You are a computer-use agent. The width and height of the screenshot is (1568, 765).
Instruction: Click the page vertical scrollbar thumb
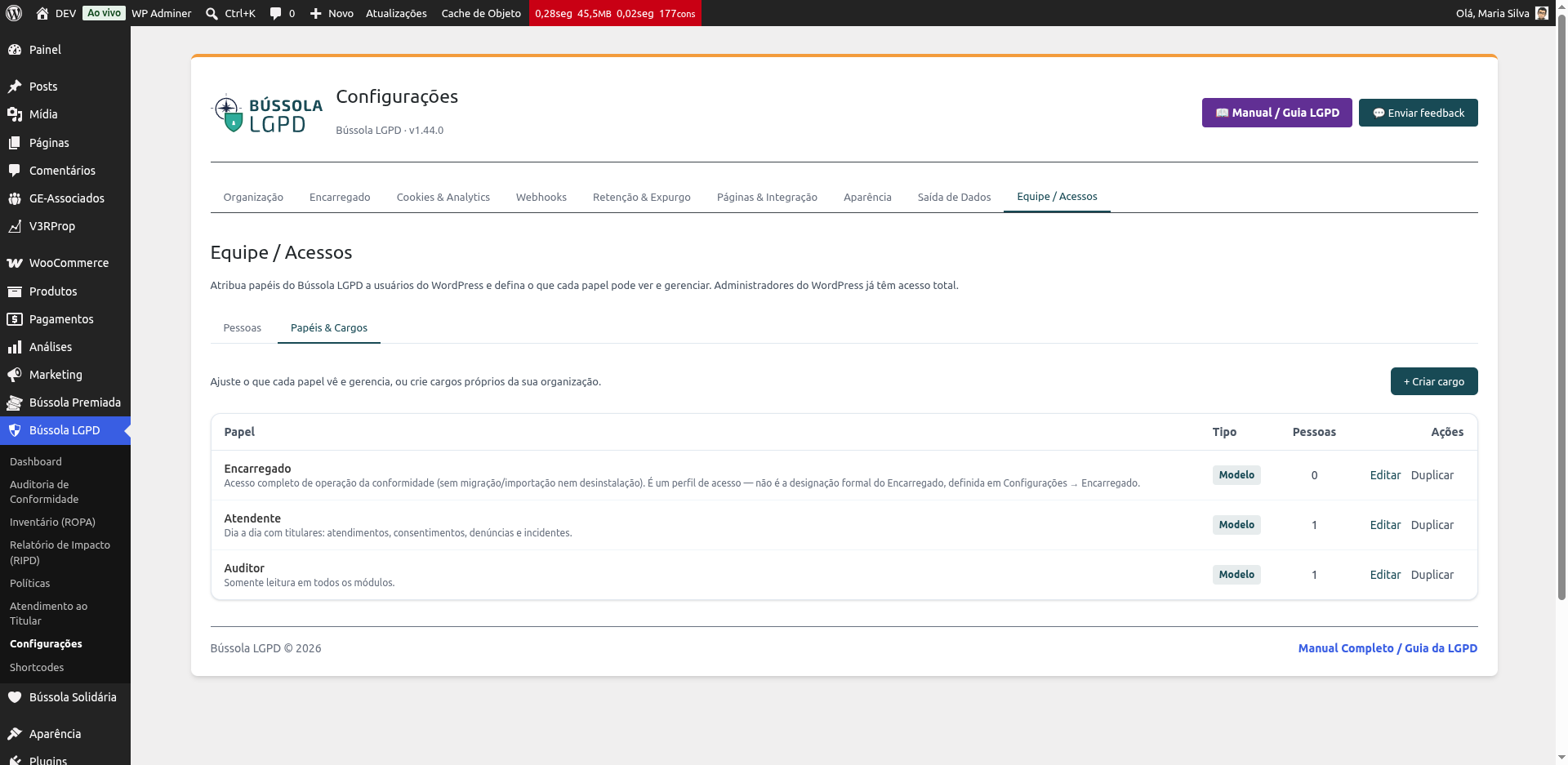(1561, 307)
